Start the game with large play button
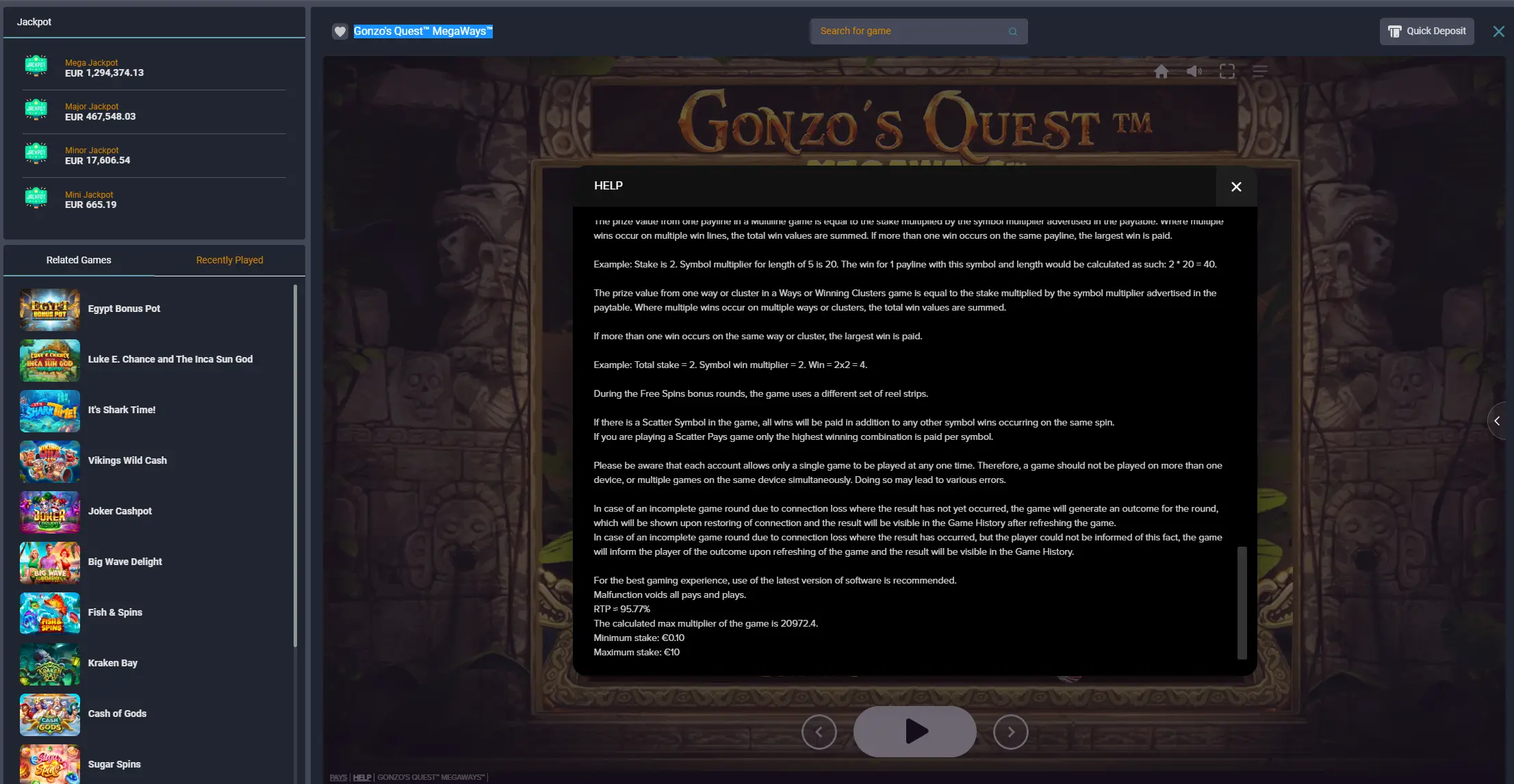 pyautogui.click(x=914, y=731)
